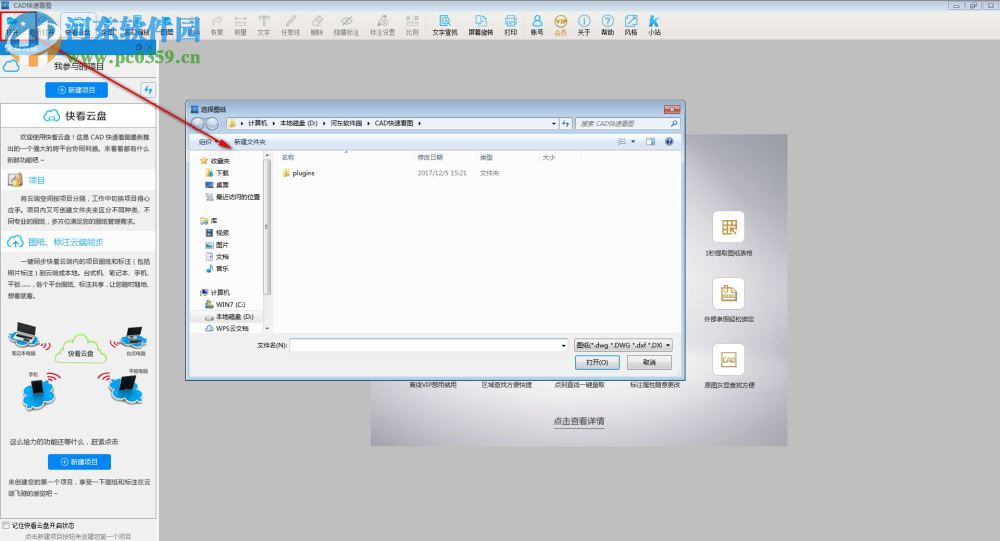This screenshot has width=1000, height=541.
Task: Open the file name history dropdown
Action: click(563, 345)
